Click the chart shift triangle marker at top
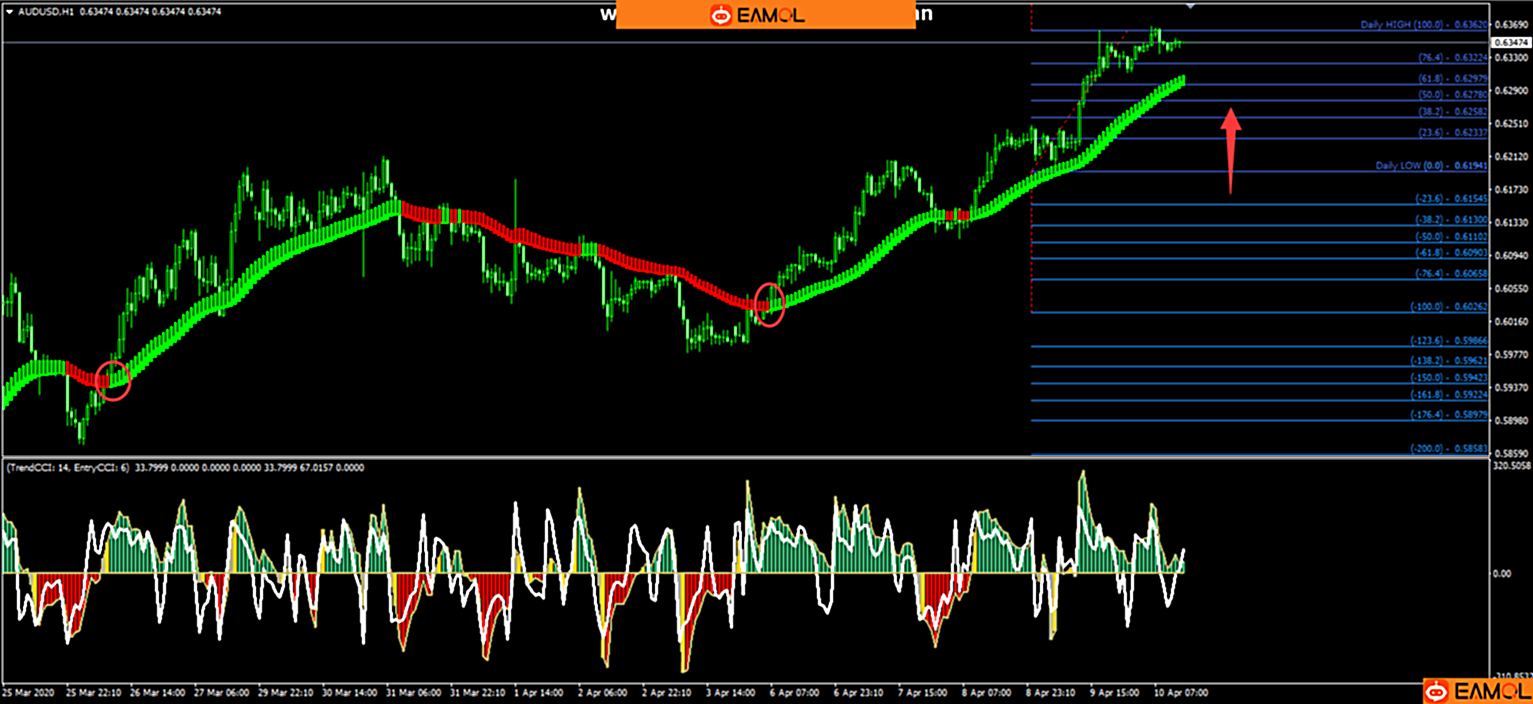Screen dimensions: 1533x704 (1190, 6)
